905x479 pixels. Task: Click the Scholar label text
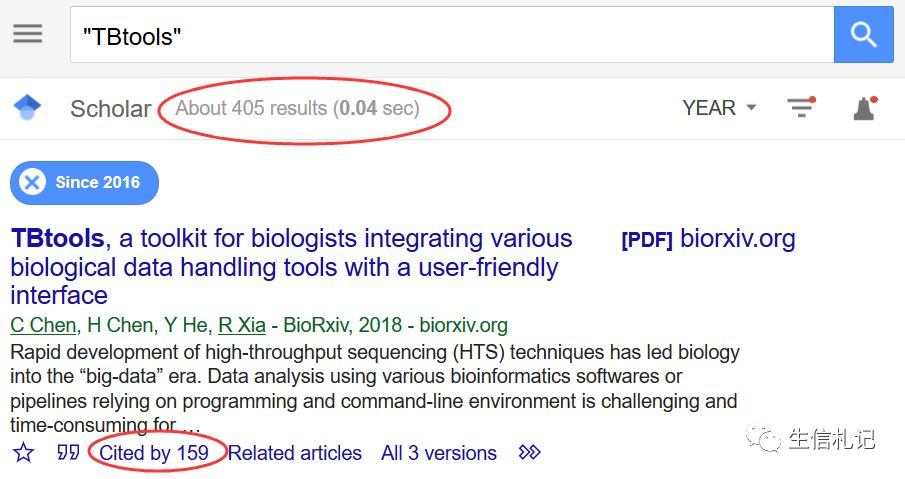tap(111, 108)
